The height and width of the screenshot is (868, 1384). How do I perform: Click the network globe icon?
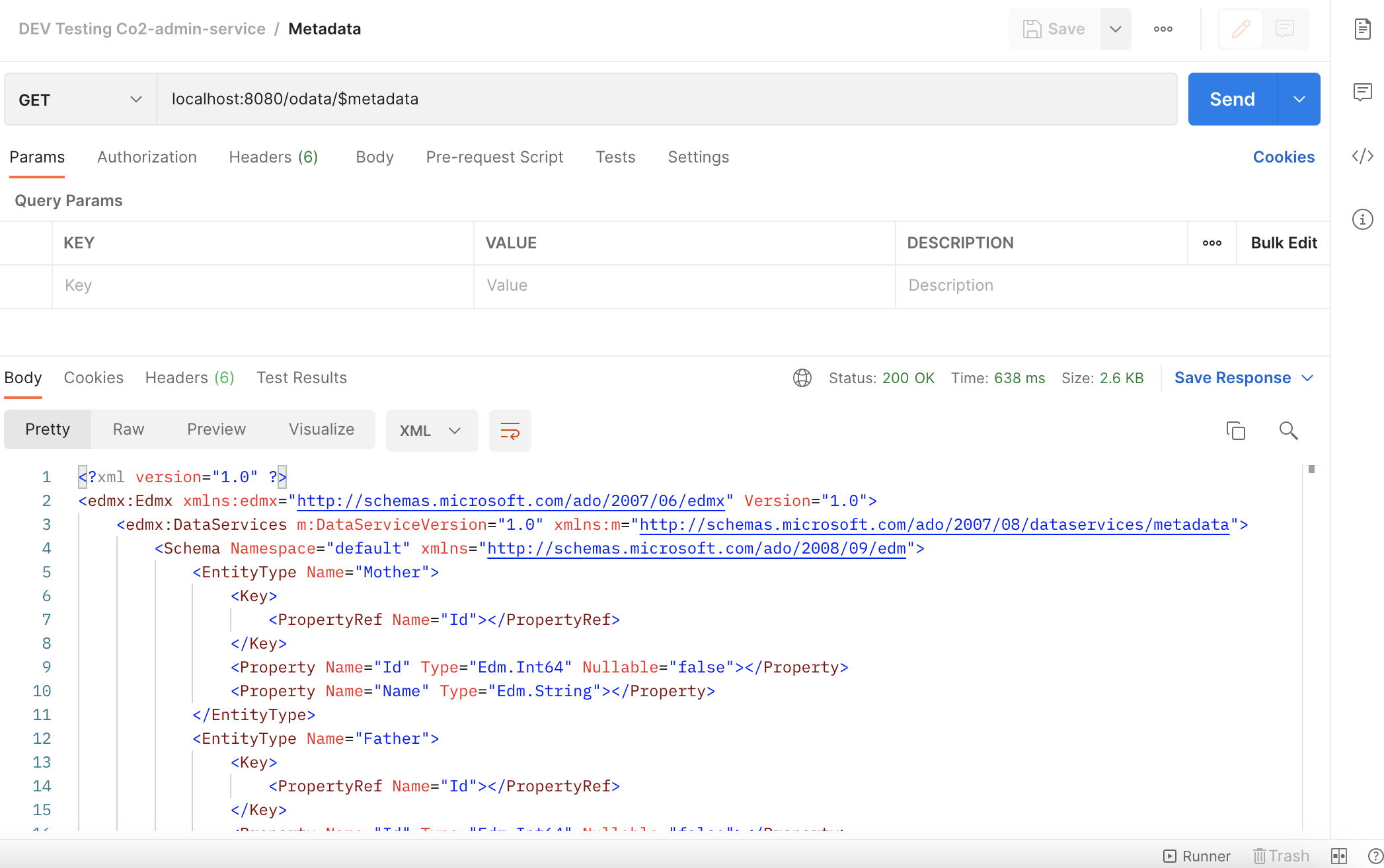(802, 378)
